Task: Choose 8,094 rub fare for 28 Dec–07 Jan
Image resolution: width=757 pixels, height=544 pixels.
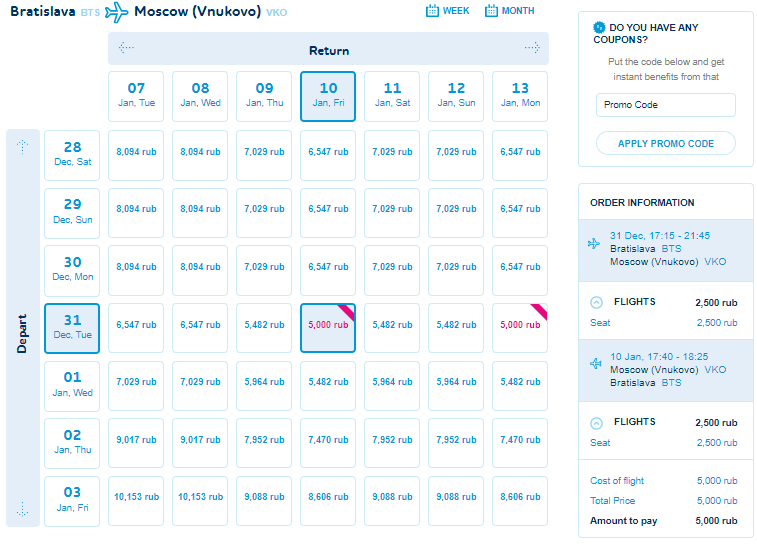Action: pos(136,155)
